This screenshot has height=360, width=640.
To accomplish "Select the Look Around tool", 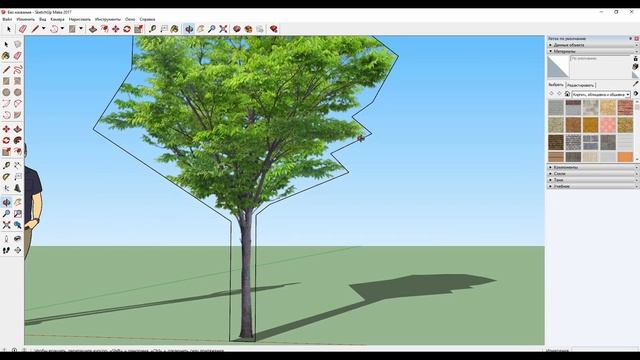I will coord(18,239).
